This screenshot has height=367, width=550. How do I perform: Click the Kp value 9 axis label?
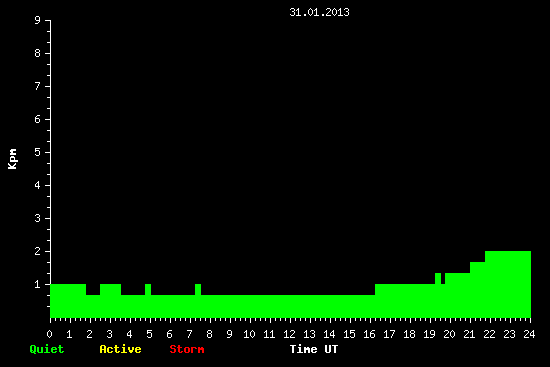(38, 20)
